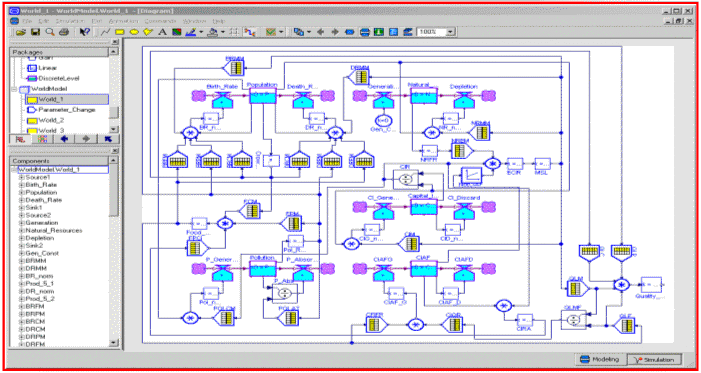Click the What's This help arrow icon
This screenshot has width=701, height=373.
(85, 32)
